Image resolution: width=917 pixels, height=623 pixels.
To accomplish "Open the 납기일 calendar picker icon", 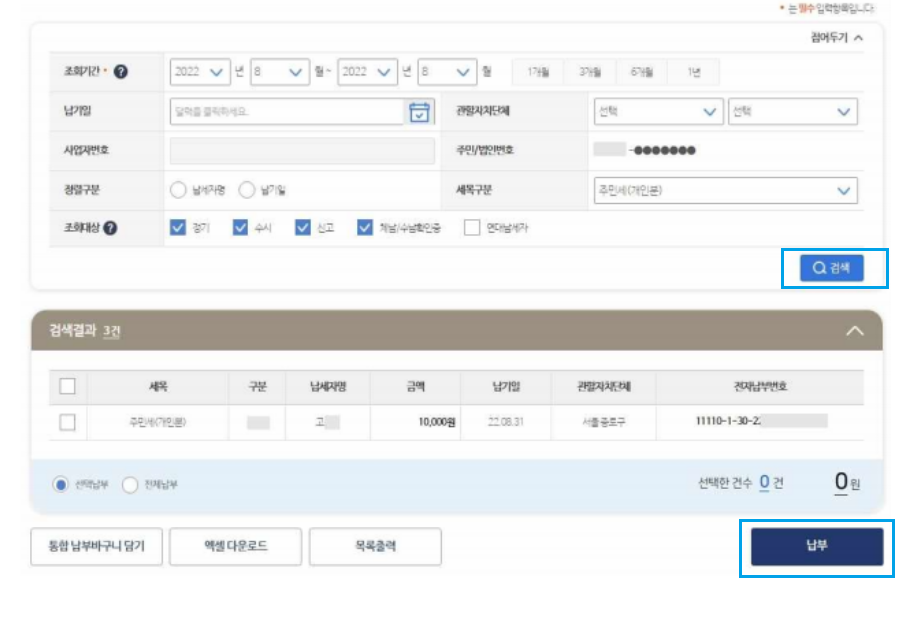I will coord(419,112).
